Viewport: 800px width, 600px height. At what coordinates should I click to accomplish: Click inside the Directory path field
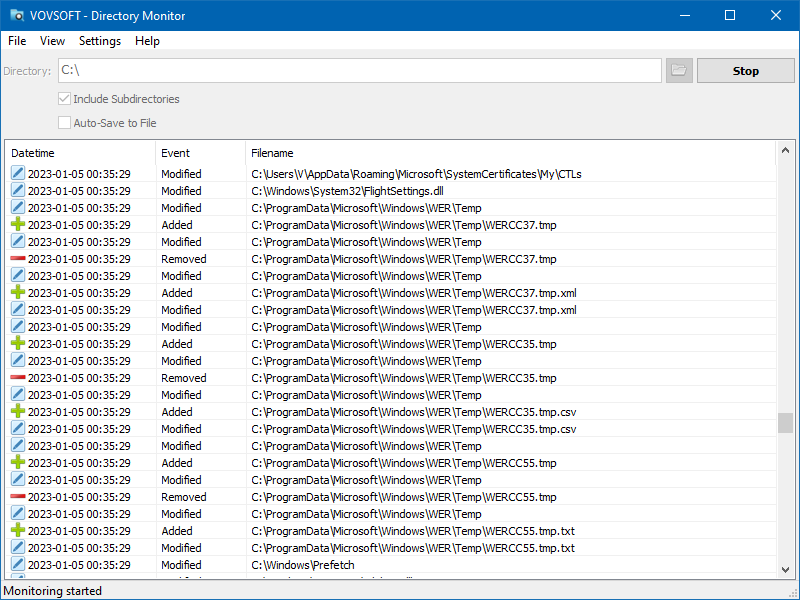tap(350, 70)
